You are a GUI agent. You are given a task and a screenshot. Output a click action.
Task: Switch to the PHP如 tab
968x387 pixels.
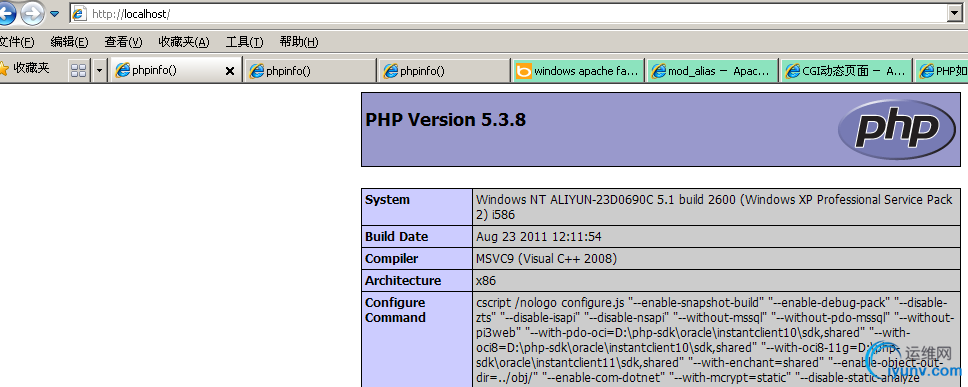[x=941, y=70]
